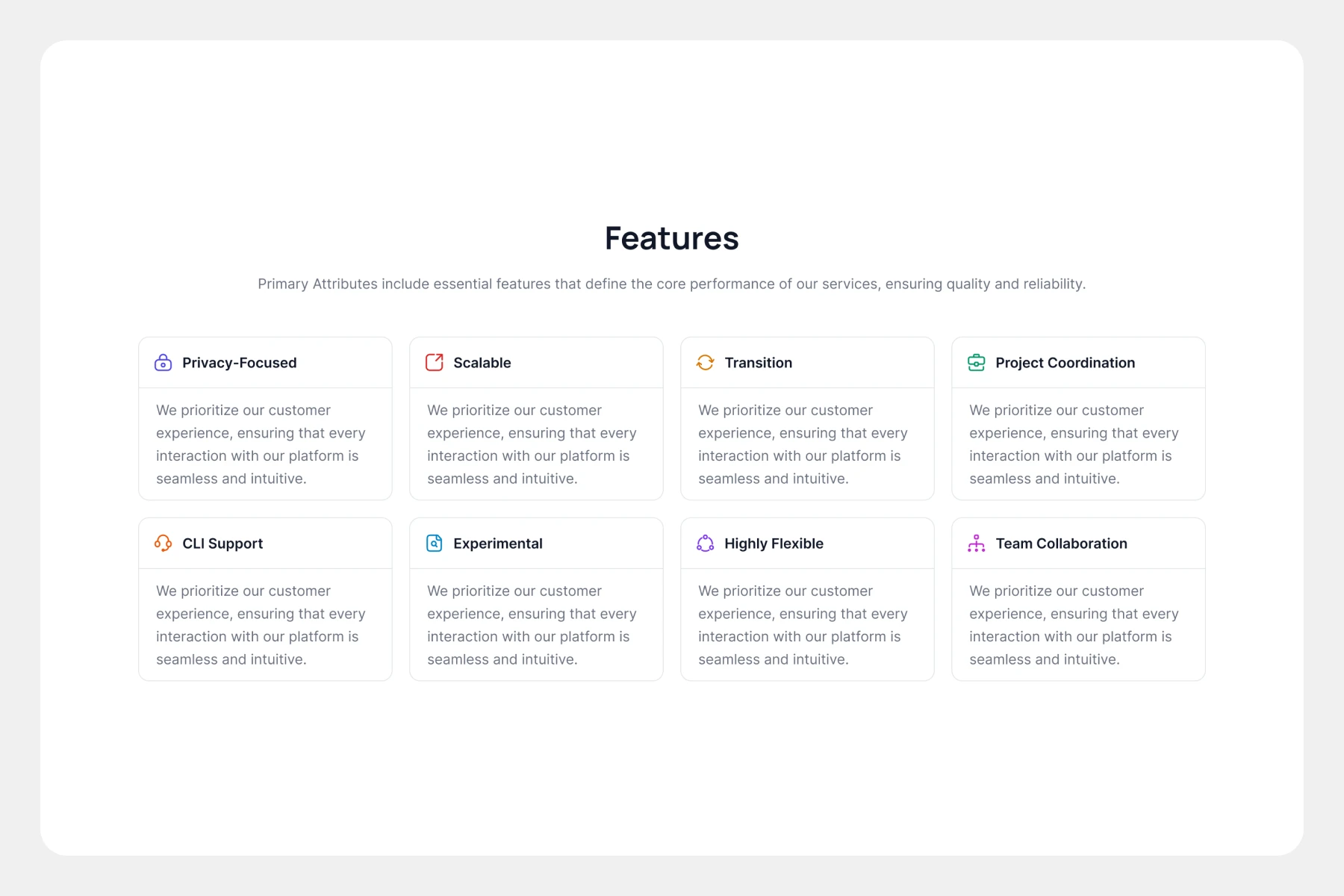Click the Team Collaboration hierarchy icon
Image resolution: width=1344 pixels, height=896 pixels.
pos(976,544)
